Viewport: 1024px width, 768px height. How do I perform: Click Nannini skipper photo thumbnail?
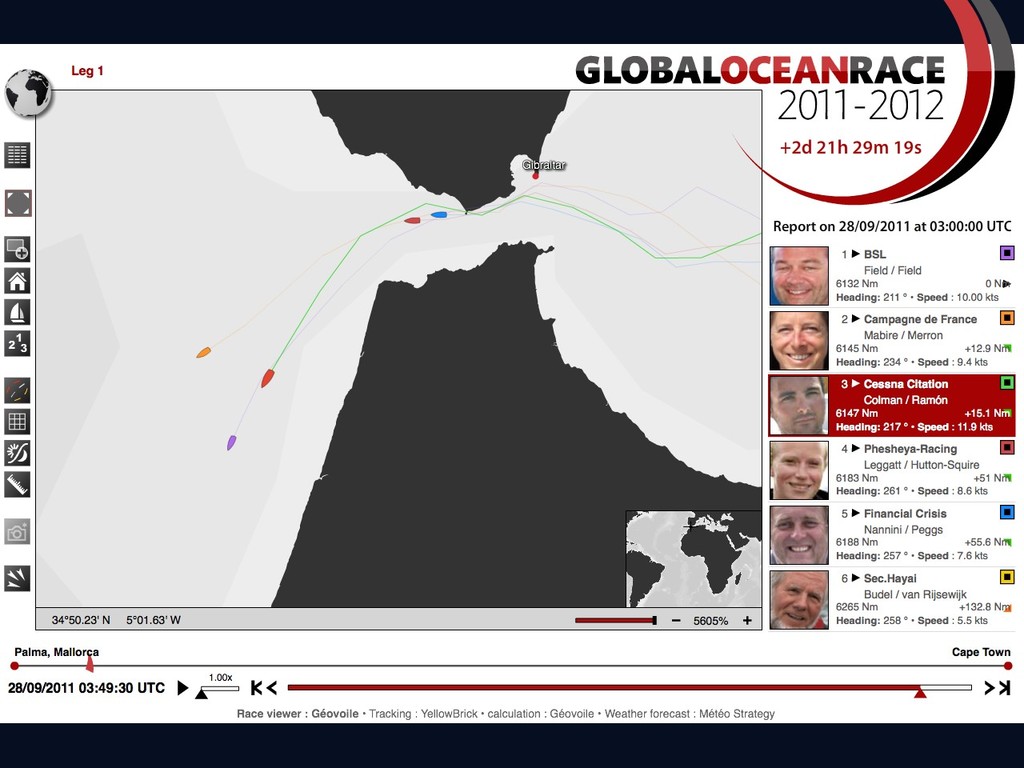pos(799,535)
